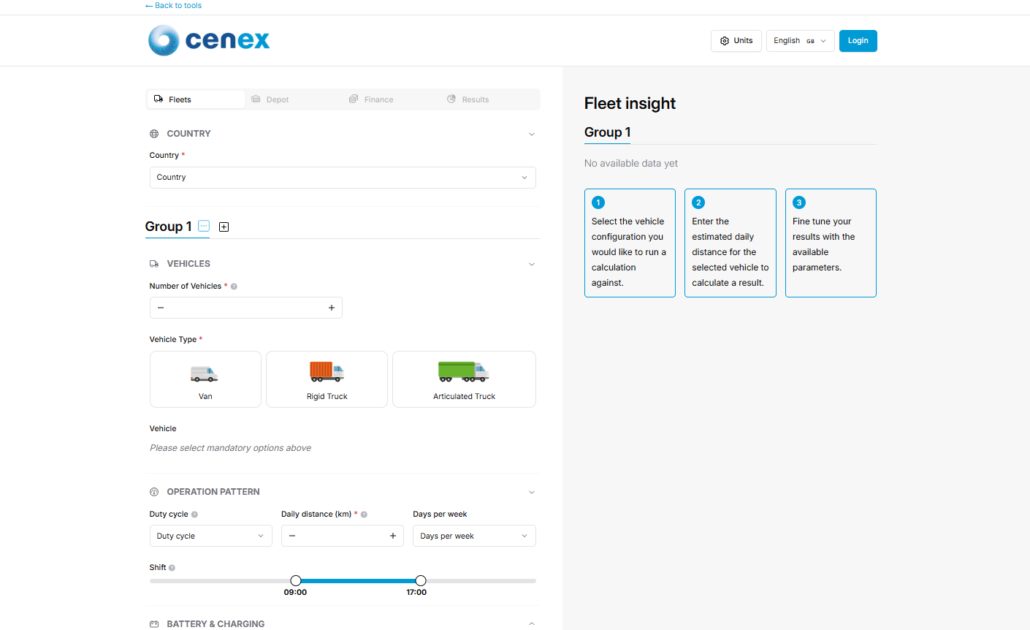1030x630 pixels.
Task: Click Duty cycle info icon
Action: pyautogui.click(x=194, y=514)
